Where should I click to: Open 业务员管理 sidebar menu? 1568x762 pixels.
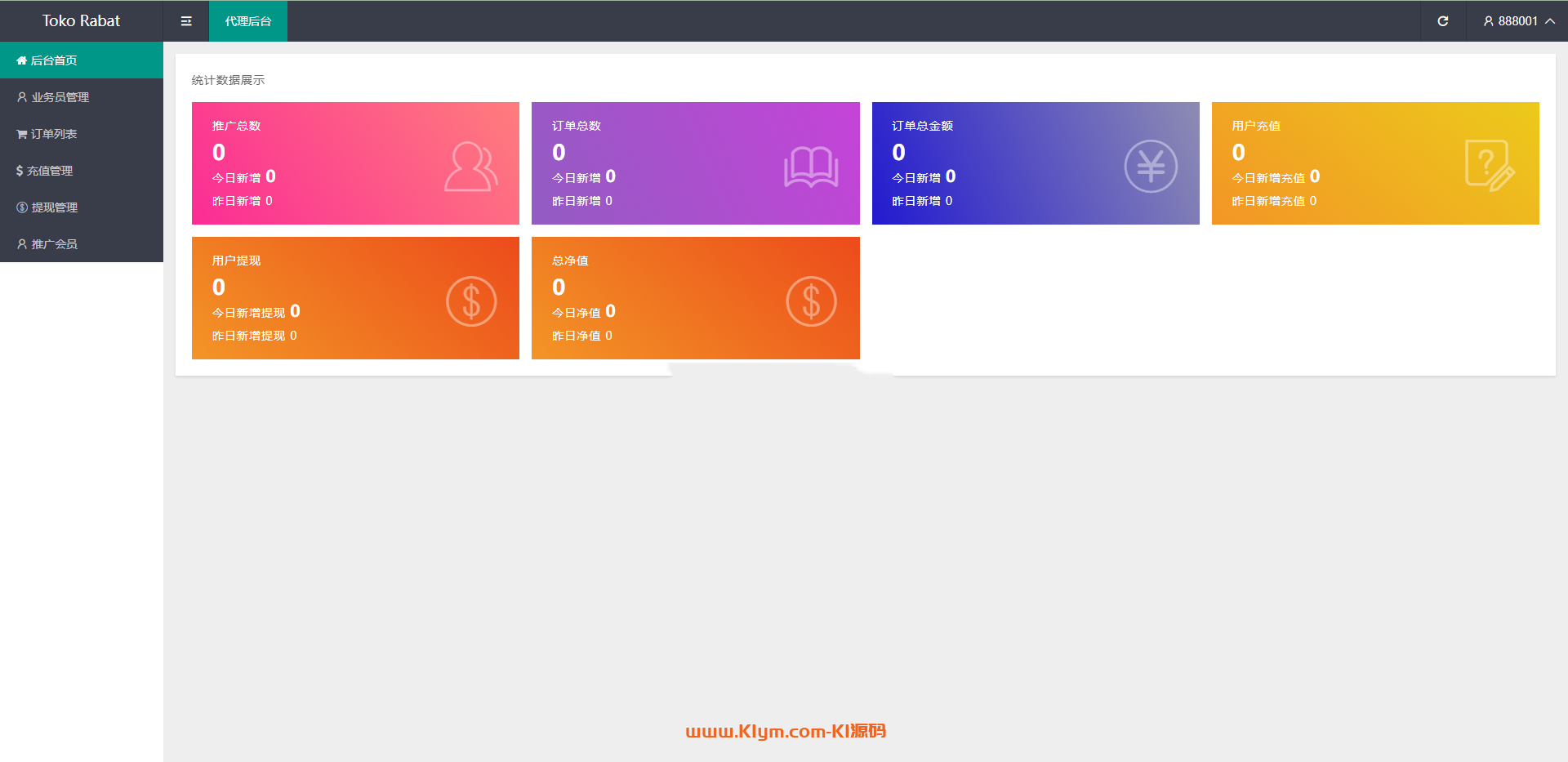[x=82, y=97]
